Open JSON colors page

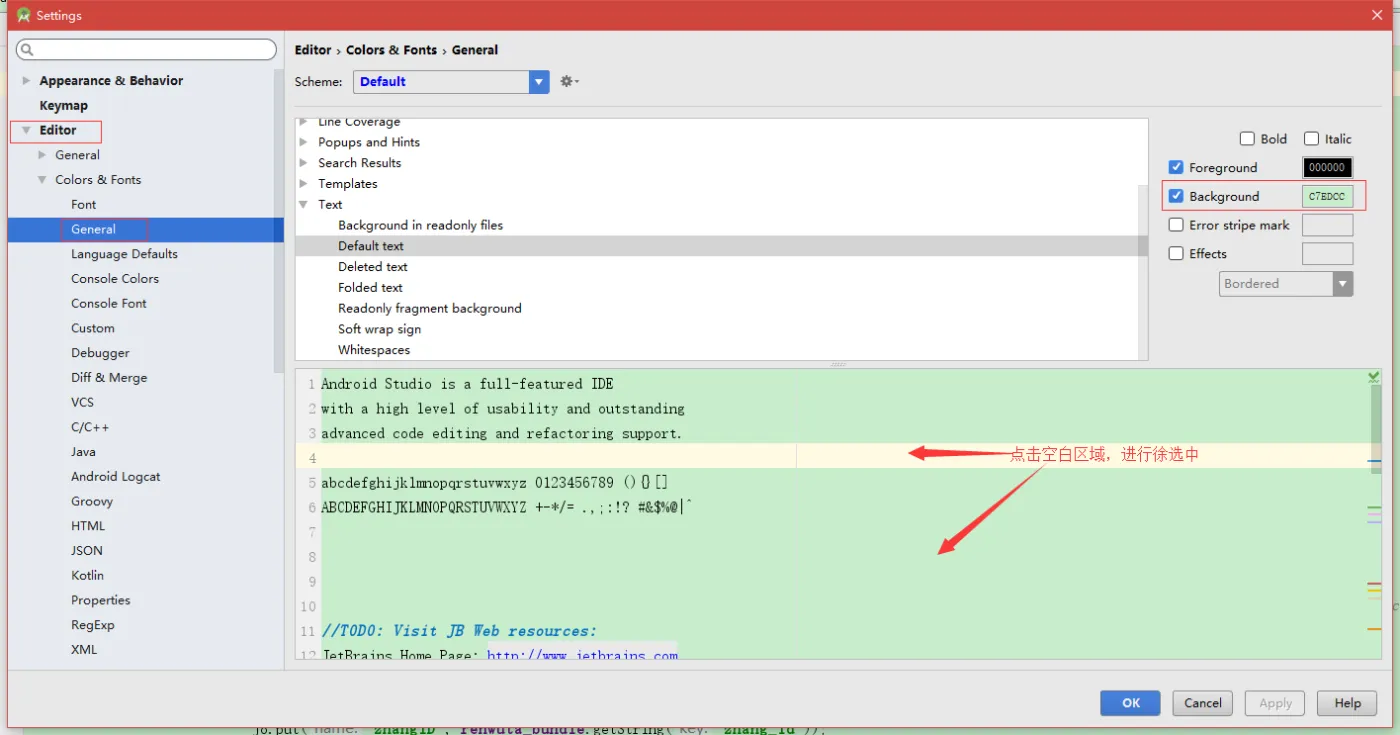(x=87, y=551)
